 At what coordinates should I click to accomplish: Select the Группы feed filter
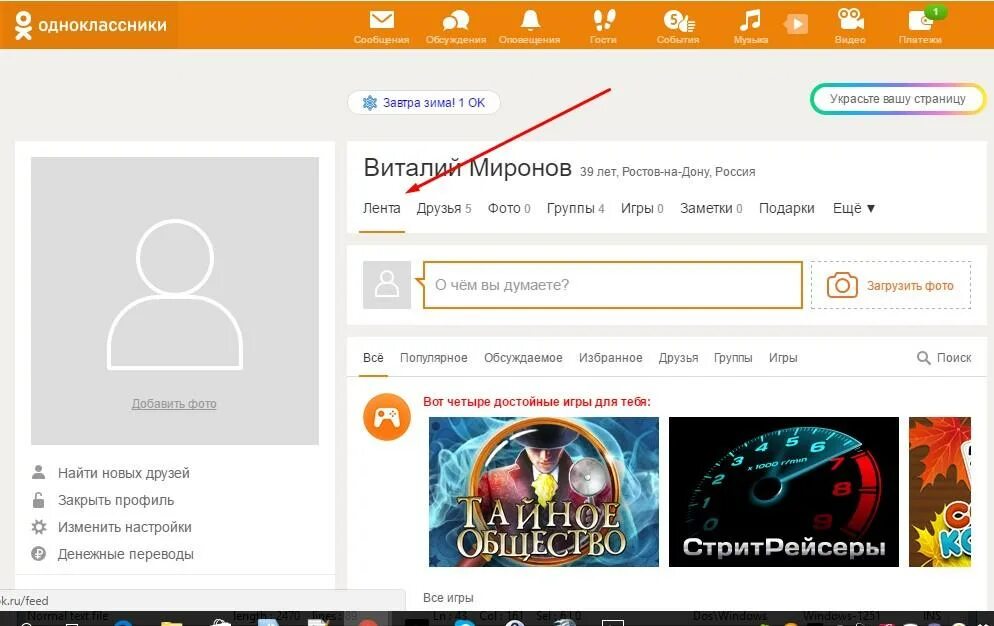coord(733,358)
